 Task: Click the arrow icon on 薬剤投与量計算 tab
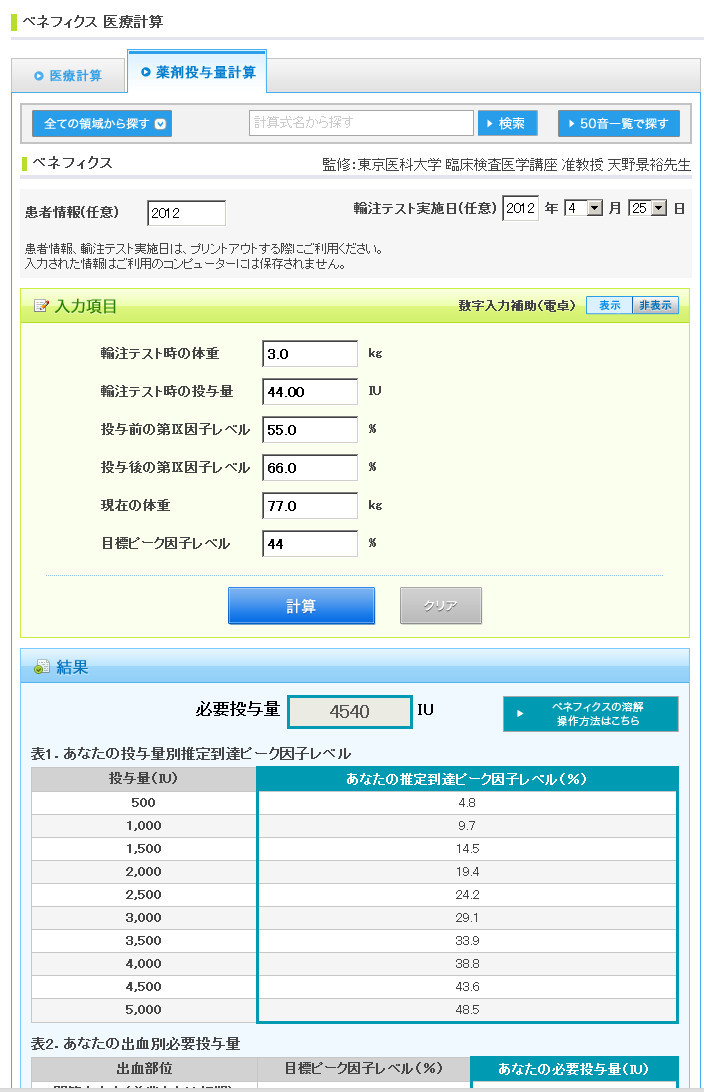pyautogui.click(x=146, y=72)
